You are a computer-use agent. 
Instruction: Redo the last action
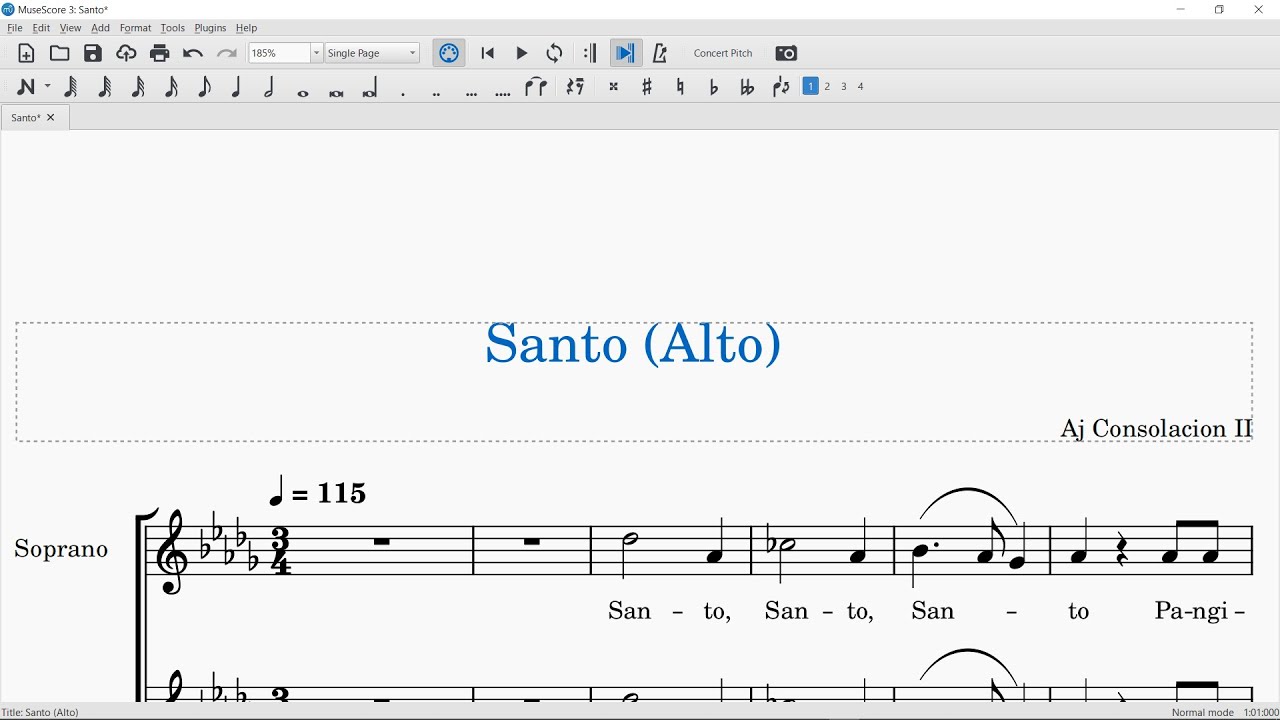click(227, 53)
